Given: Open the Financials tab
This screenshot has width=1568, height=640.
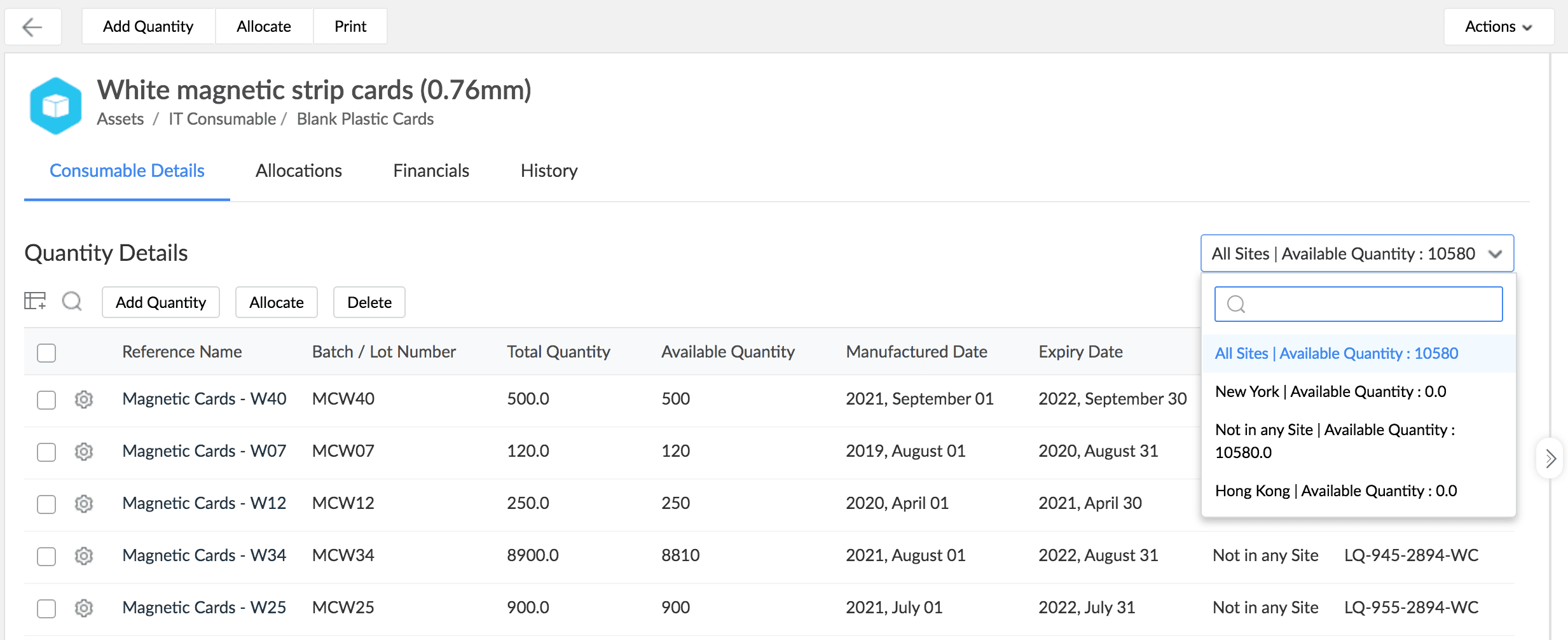Looking at the screenshot, I should click(x=431, y=170).
